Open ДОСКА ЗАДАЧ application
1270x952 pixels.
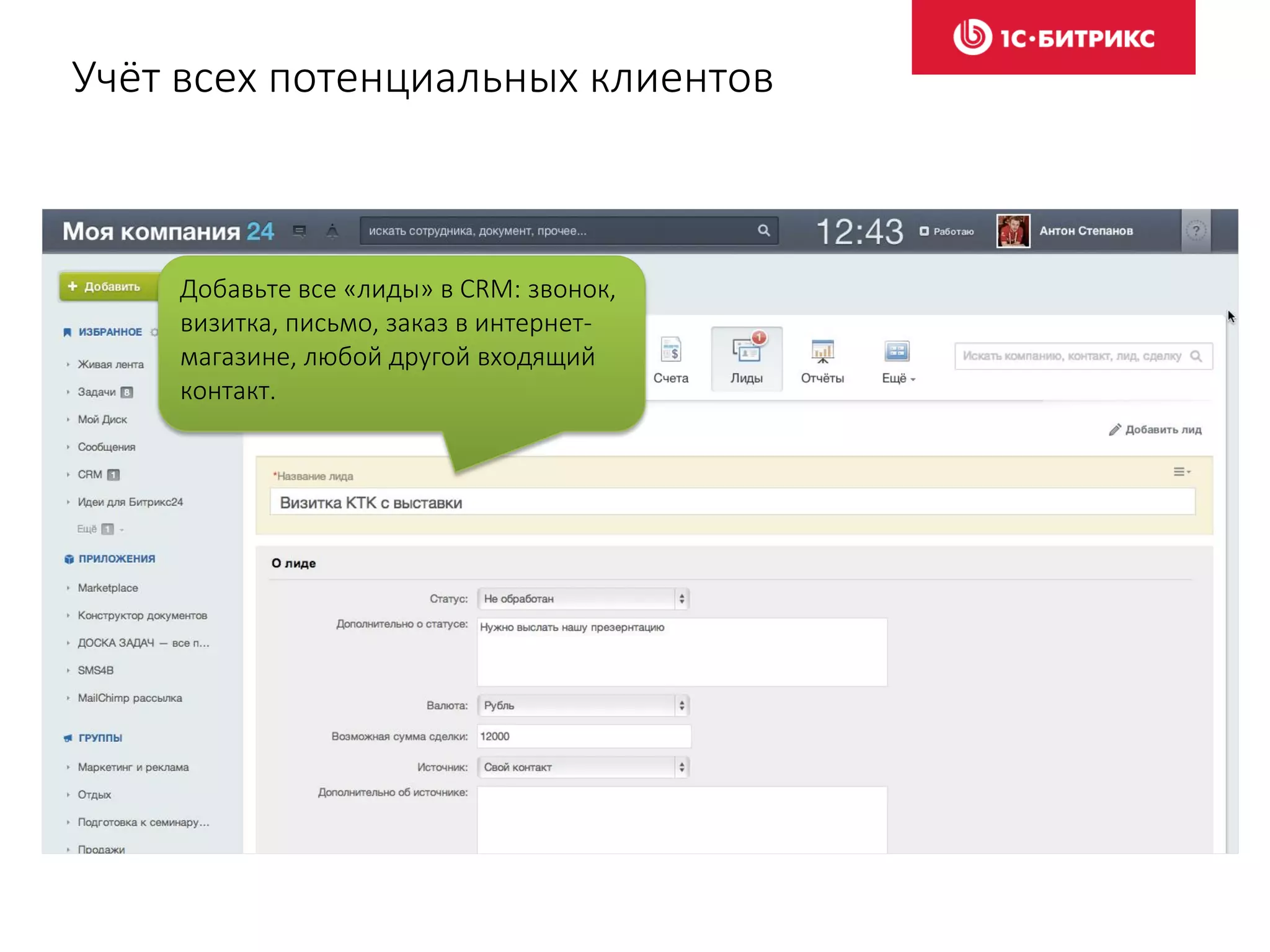(x=143, y=643)
